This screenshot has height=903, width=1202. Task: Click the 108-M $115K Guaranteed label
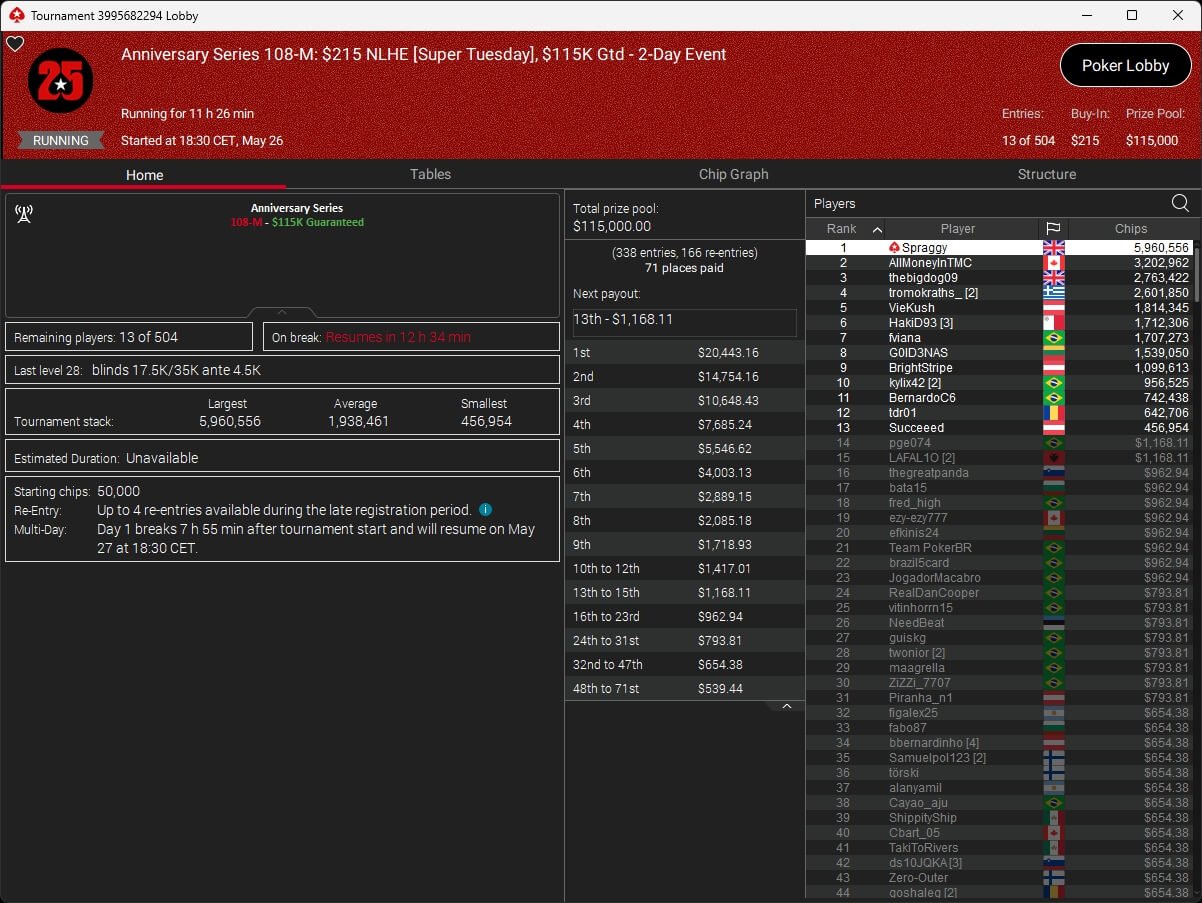click(x=297, y=222)
